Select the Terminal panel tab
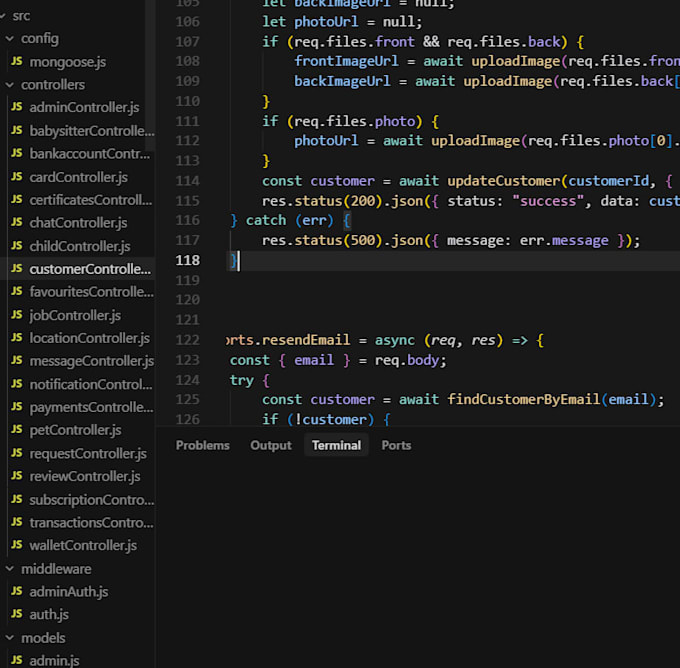 [x=337, y=445]
